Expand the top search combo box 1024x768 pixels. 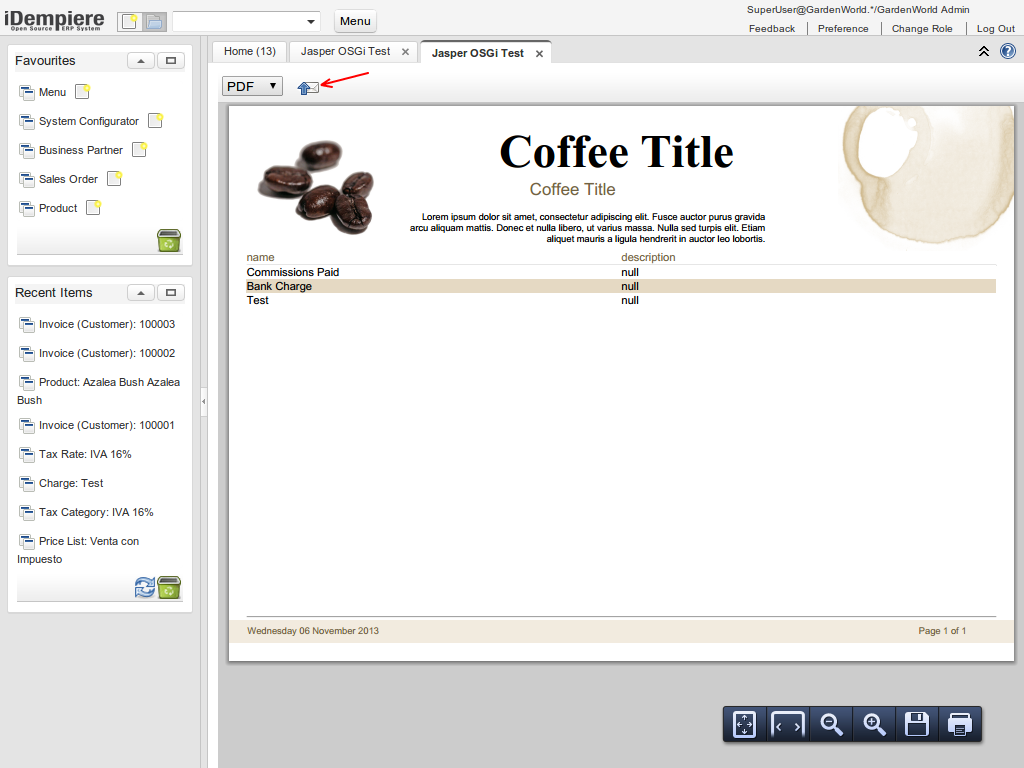click(311, 21)
